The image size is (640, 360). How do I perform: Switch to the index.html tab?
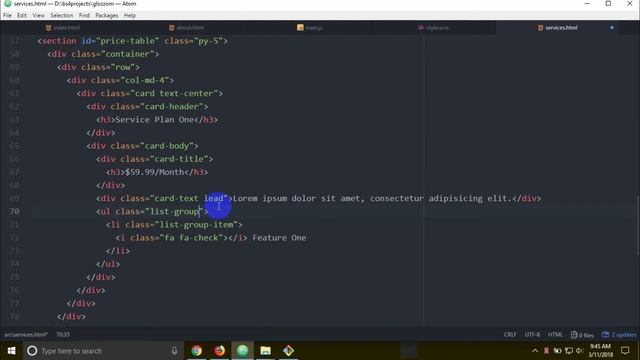[x=62, y=27]
